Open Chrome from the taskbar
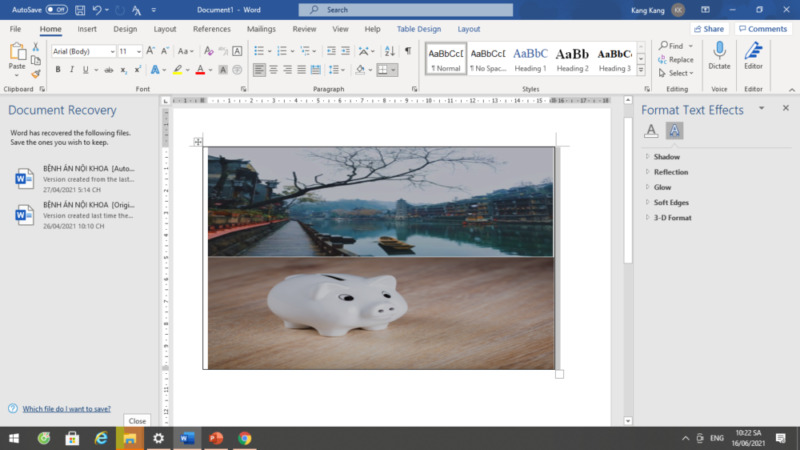 pos(244,438)
